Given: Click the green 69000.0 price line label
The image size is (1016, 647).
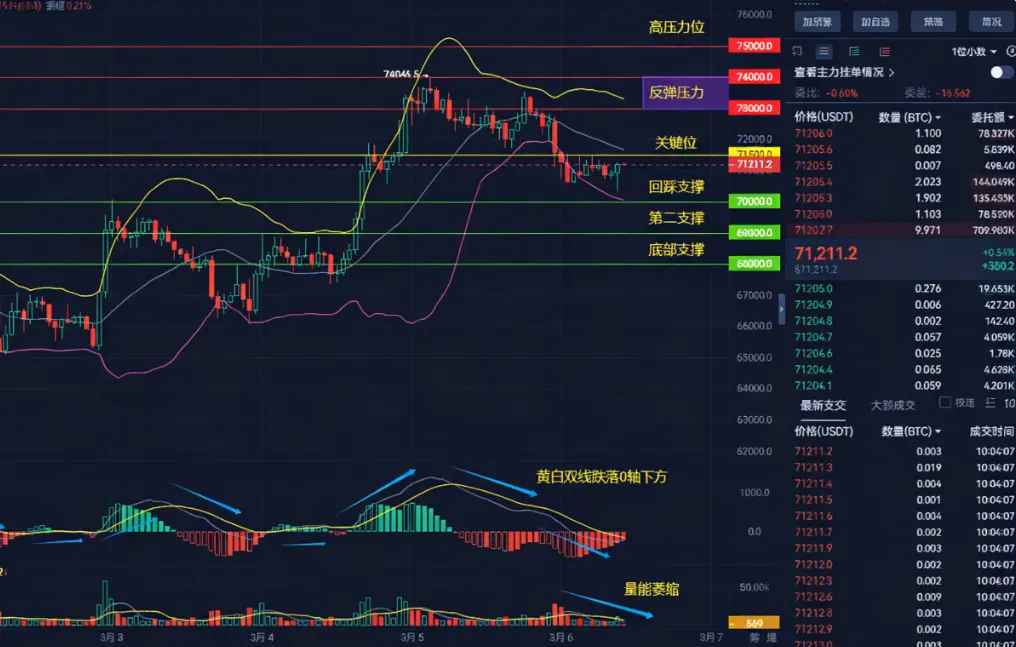Looking at the screenshot, I should coord(754,233).
